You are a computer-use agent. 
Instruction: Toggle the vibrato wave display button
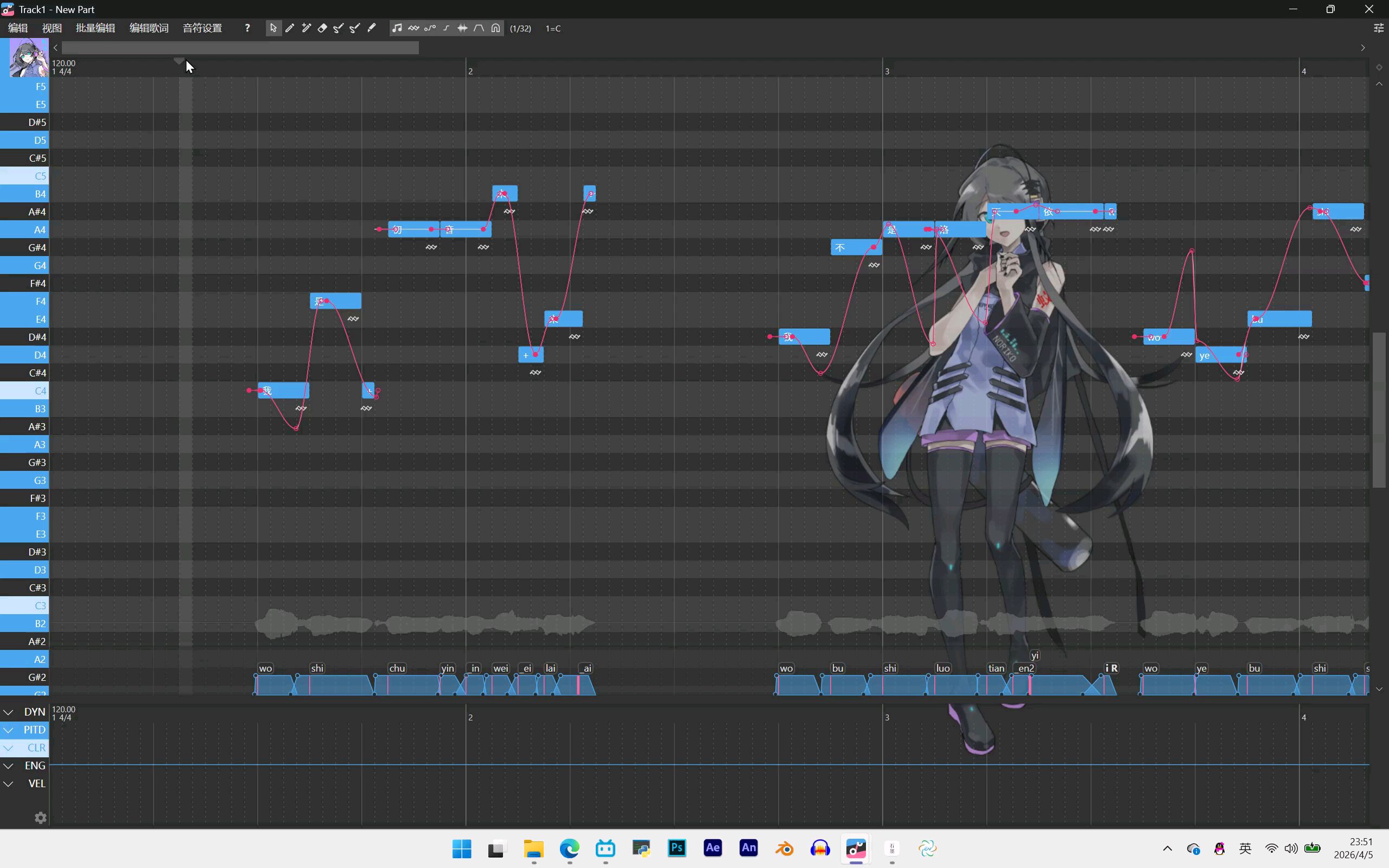tap(414, 28)
